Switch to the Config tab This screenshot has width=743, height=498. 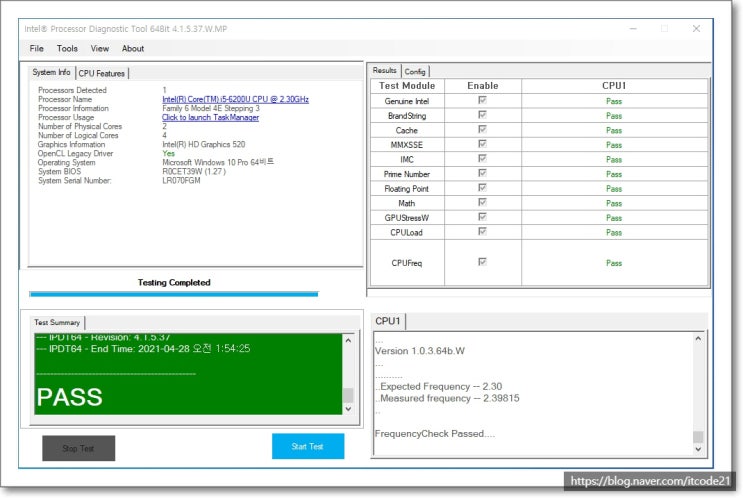(x=415, y=72)
